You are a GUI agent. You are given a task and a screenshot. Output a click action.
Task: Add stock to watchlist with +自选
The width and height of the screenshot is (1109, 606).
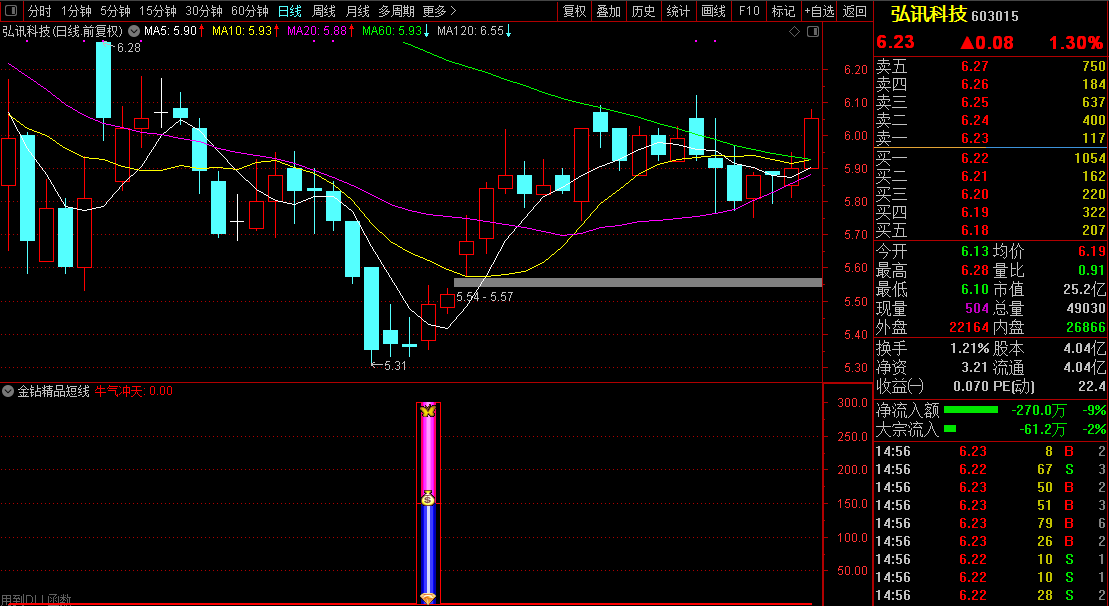point(819,11)
